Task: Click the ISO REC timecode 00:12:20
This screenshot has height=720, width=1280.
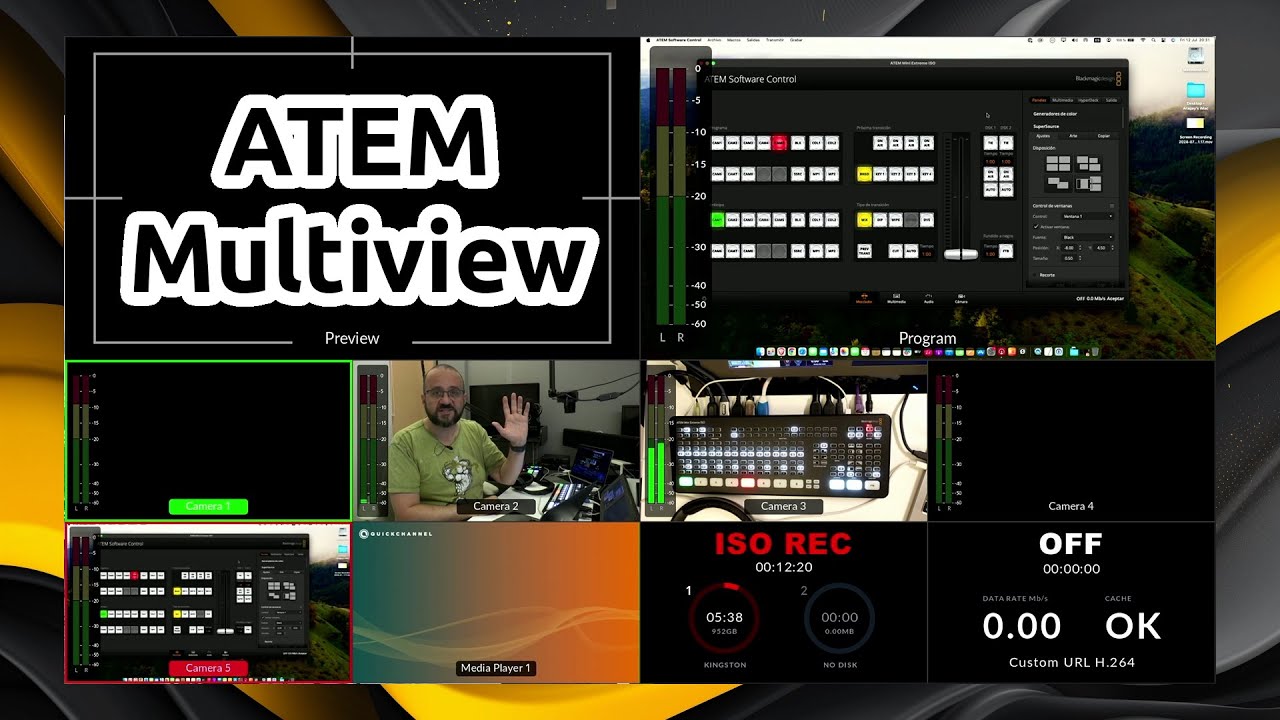Action: [783, 567]
